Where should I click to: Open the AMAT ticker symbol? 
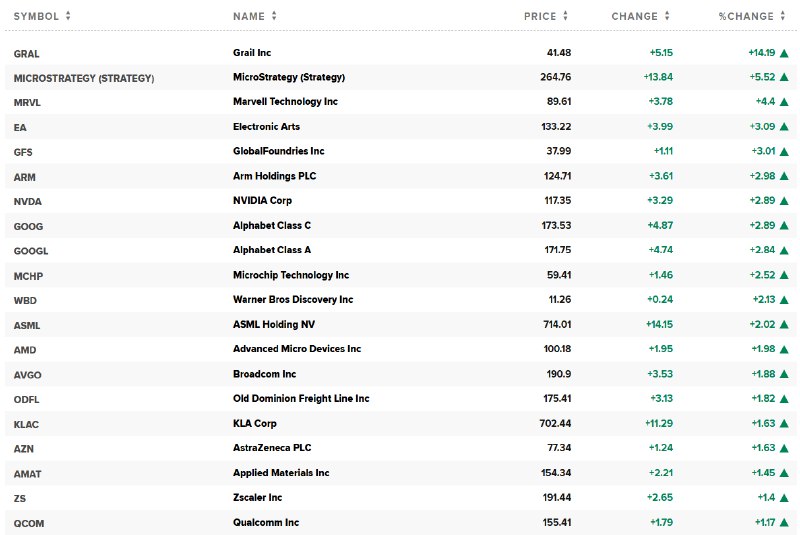pyautogui.click(x=27, y=474)
